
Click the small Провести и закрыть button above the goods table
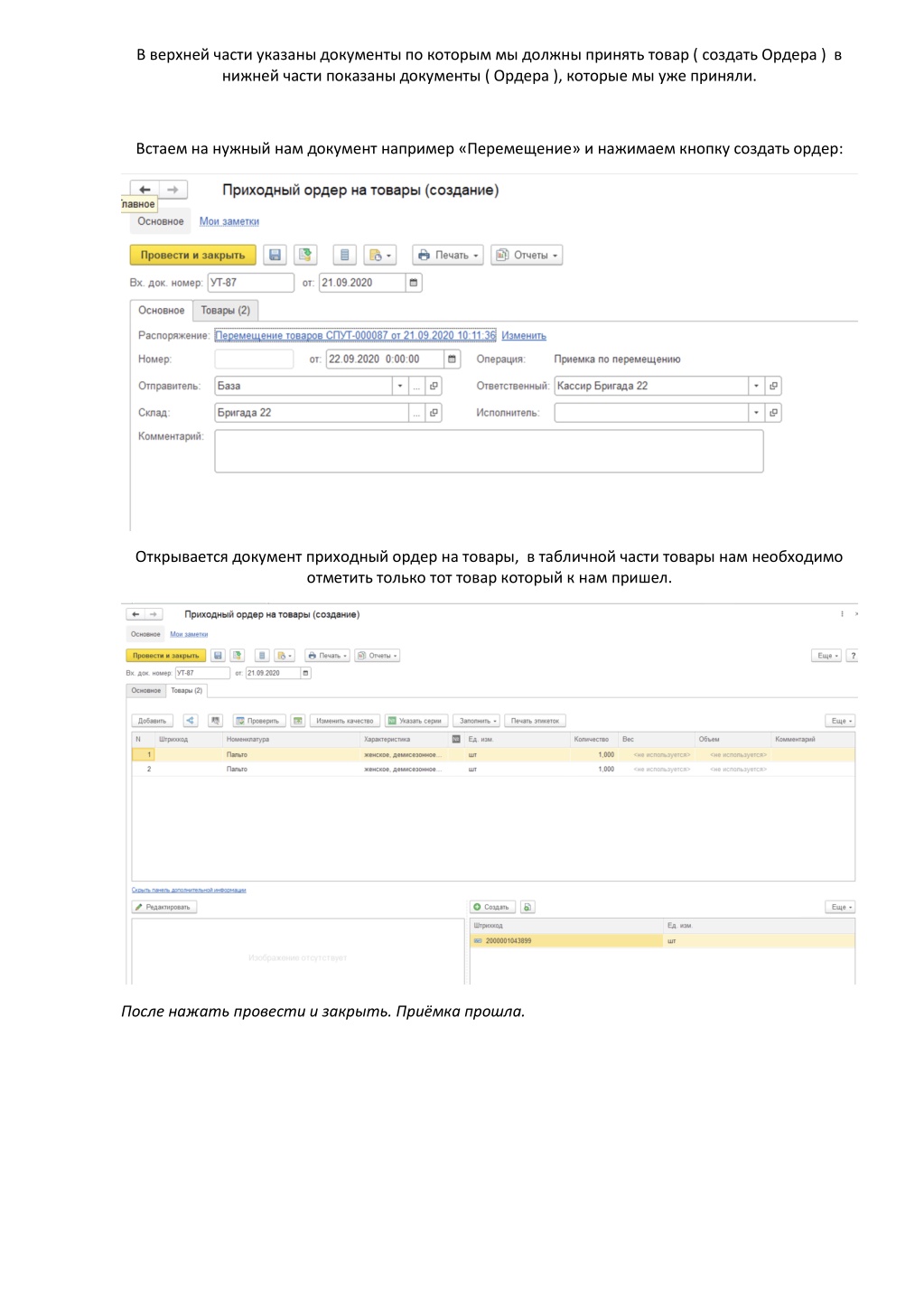click(166, 656)
